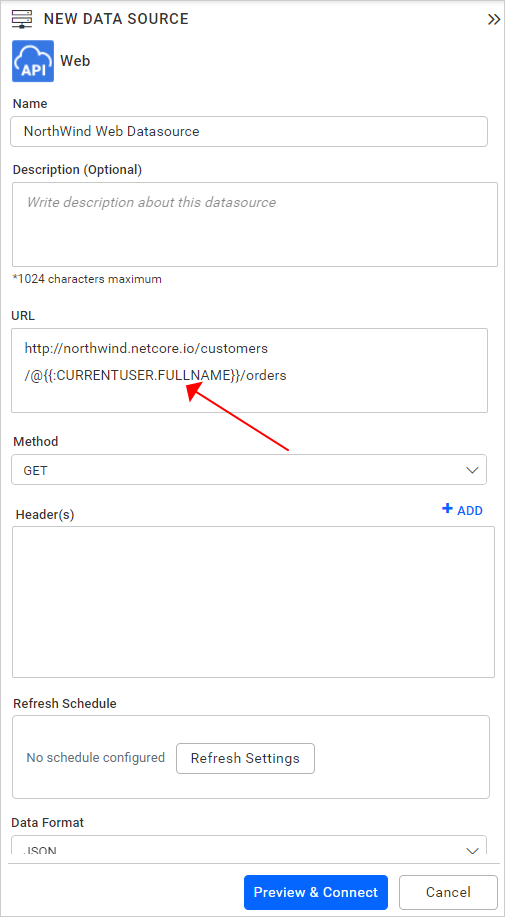
Task: Cancel the new data source
Action: [448, 892]
